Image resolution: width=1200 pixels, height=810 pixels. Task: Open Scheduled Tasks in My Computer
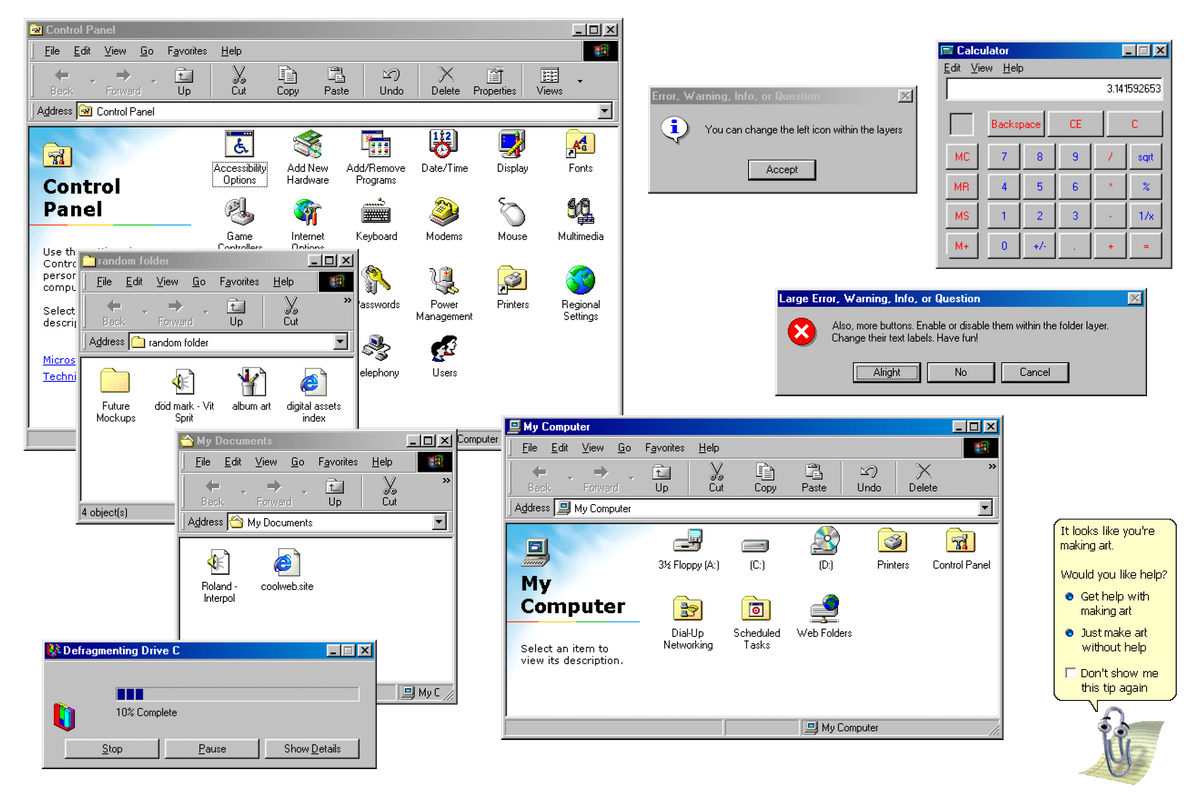click(756, 610)
